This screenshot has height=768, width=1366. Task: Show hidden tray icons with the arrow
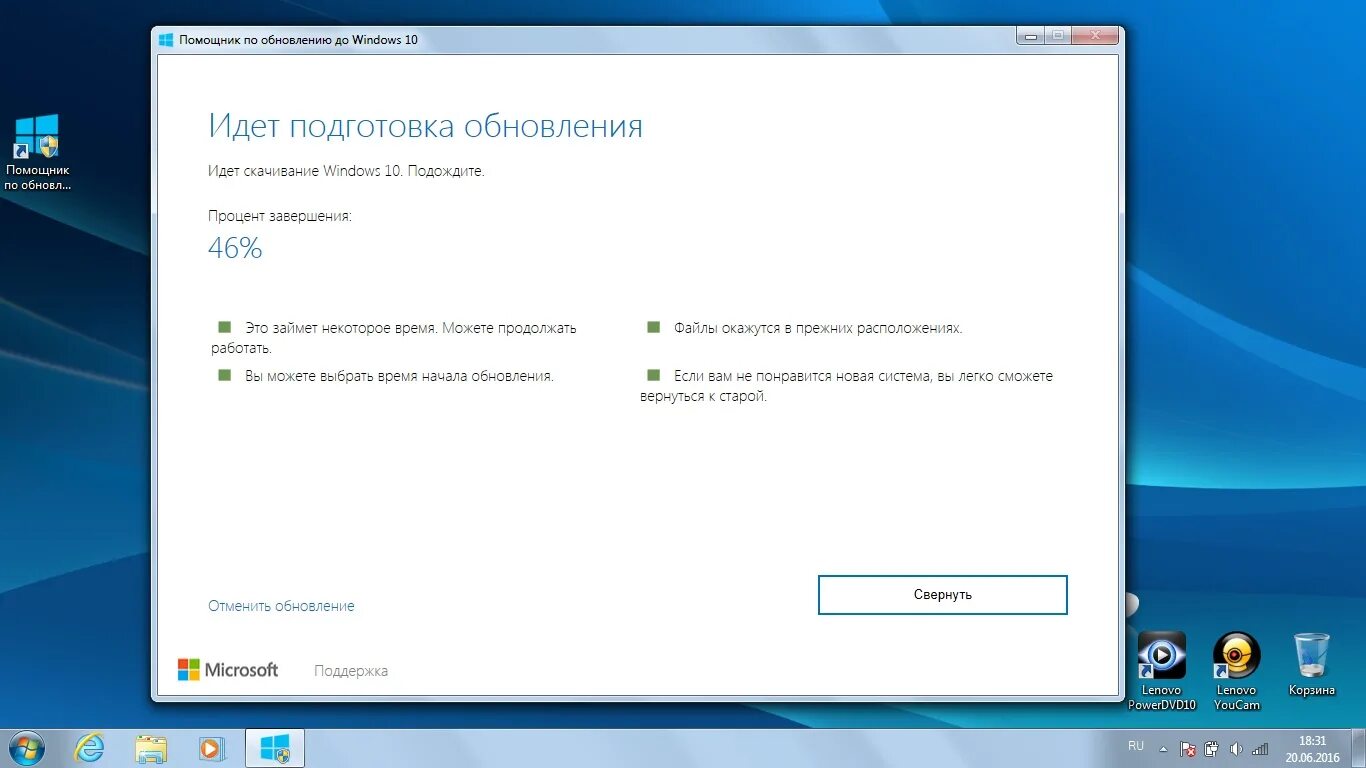tap(1162, 748)
